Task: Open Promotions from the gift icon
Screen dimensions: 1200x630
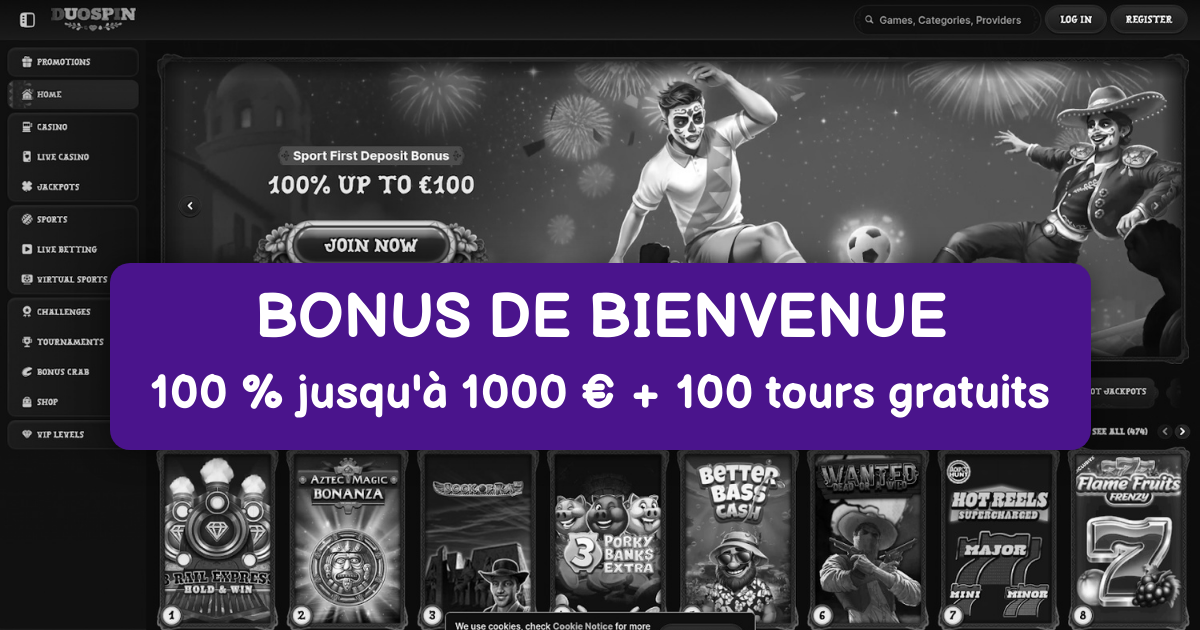Action: [26, 62]
